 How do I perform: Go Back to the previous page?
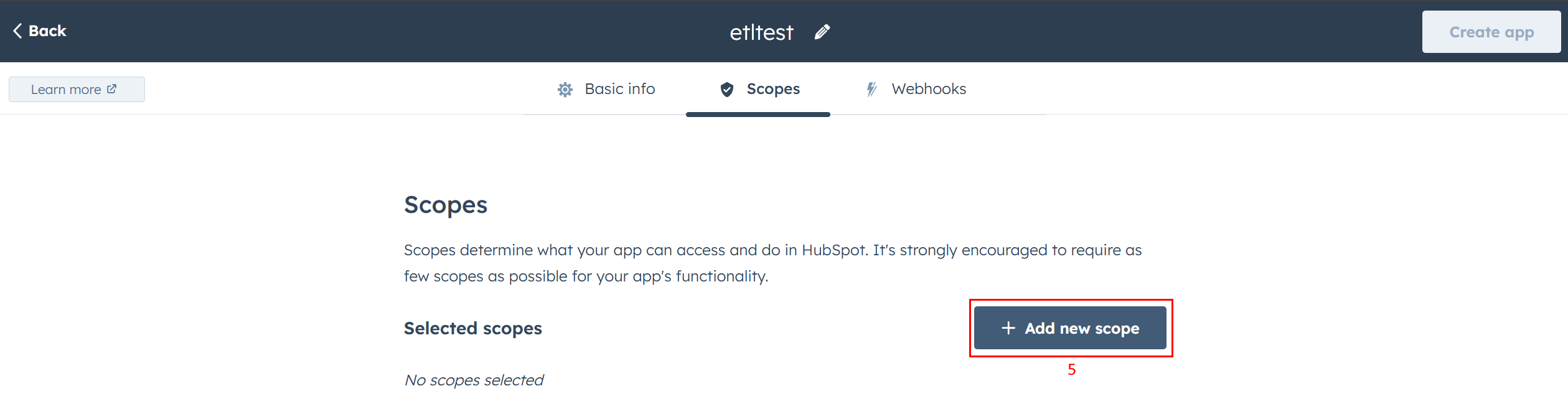tap(39, 30)
